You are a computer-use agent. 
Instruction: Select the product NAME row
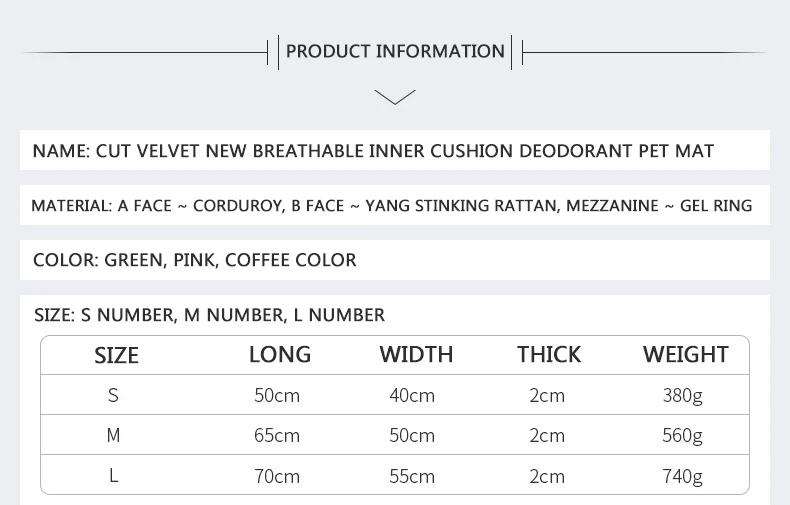pyautogui.click(x=395, y=150)
